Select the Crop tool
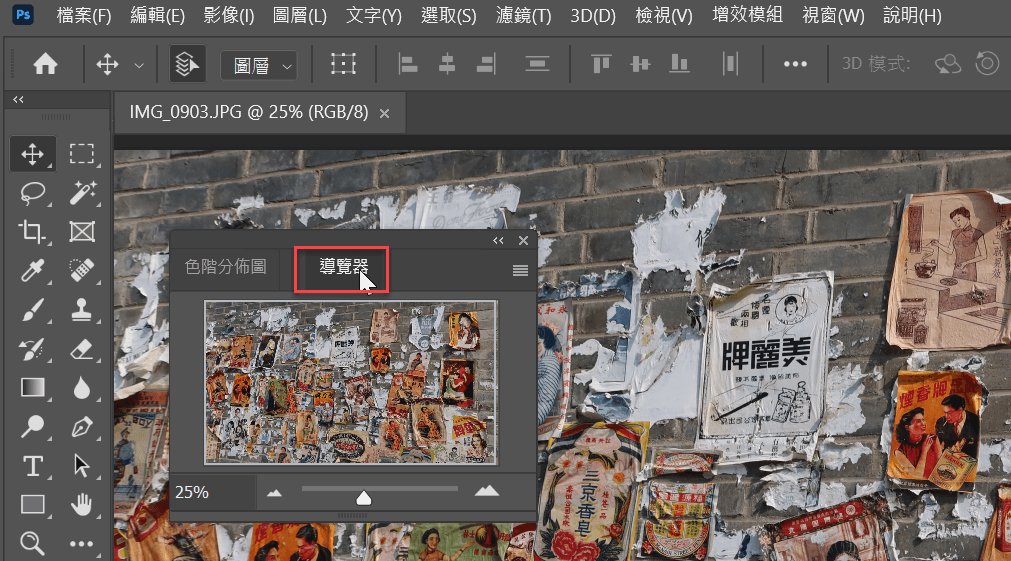 point(32,231)
